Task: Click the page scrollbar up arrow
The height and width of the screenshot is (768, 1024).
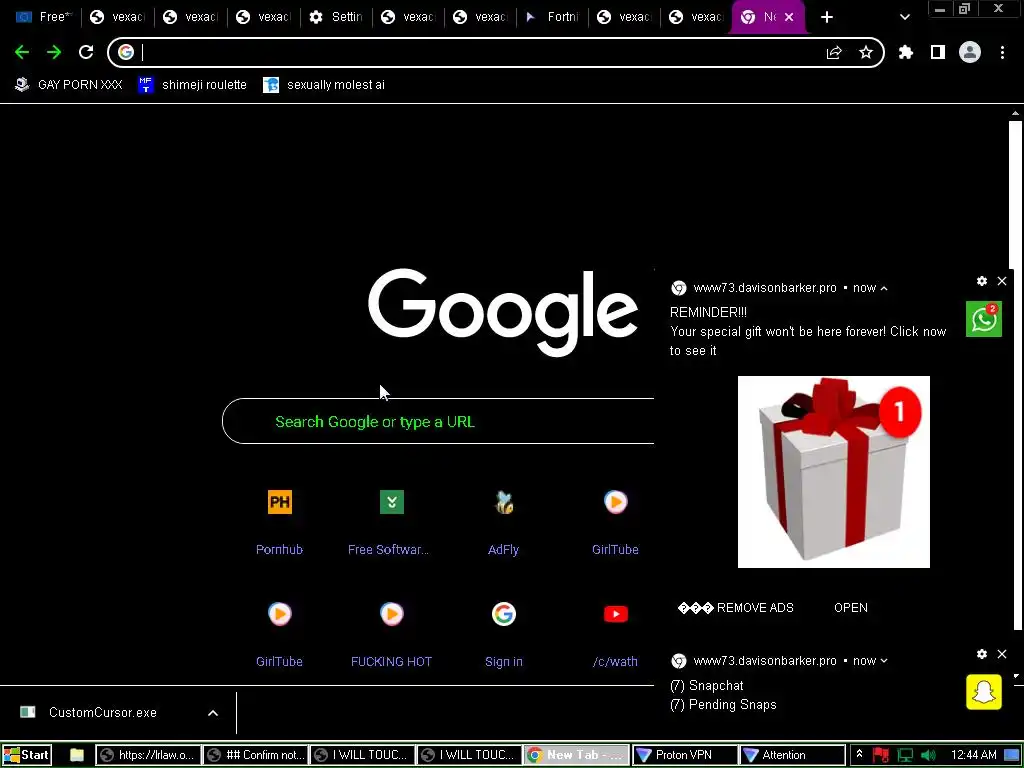Action: (1016, 114)
